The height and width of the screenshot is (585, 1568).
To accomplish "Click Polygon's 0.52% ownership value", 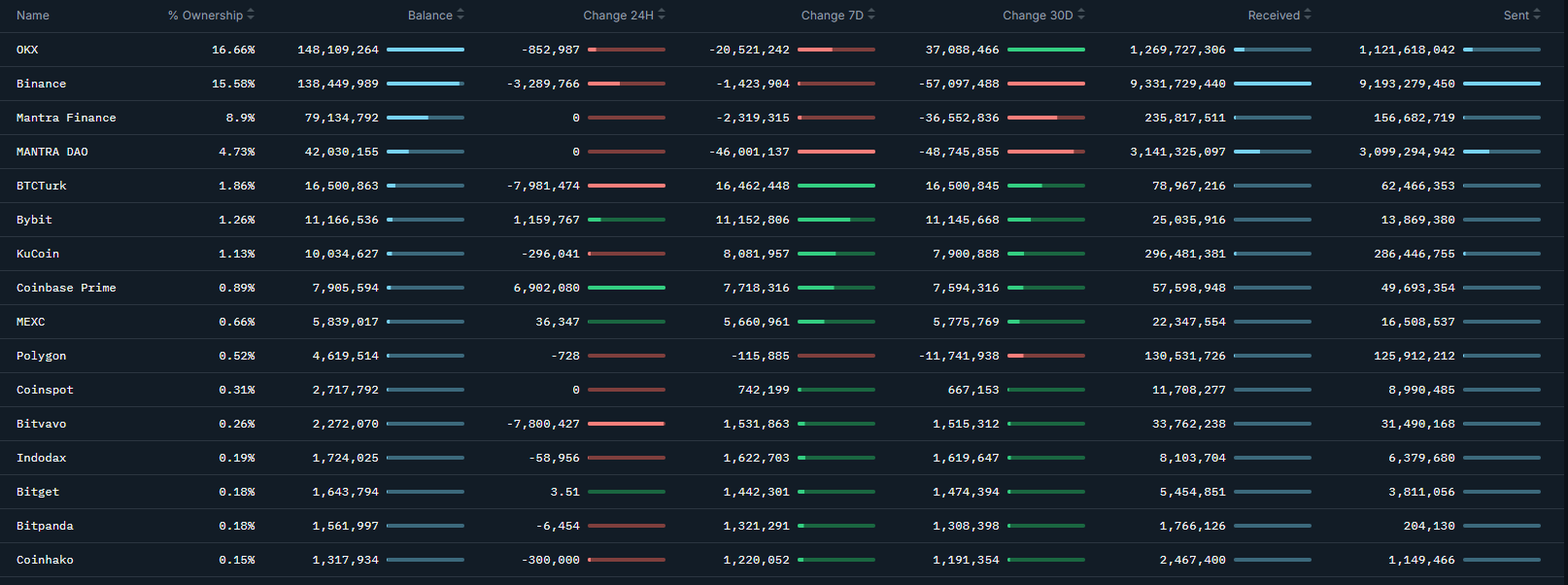I will pyautogui.click(x=237, y=356).
